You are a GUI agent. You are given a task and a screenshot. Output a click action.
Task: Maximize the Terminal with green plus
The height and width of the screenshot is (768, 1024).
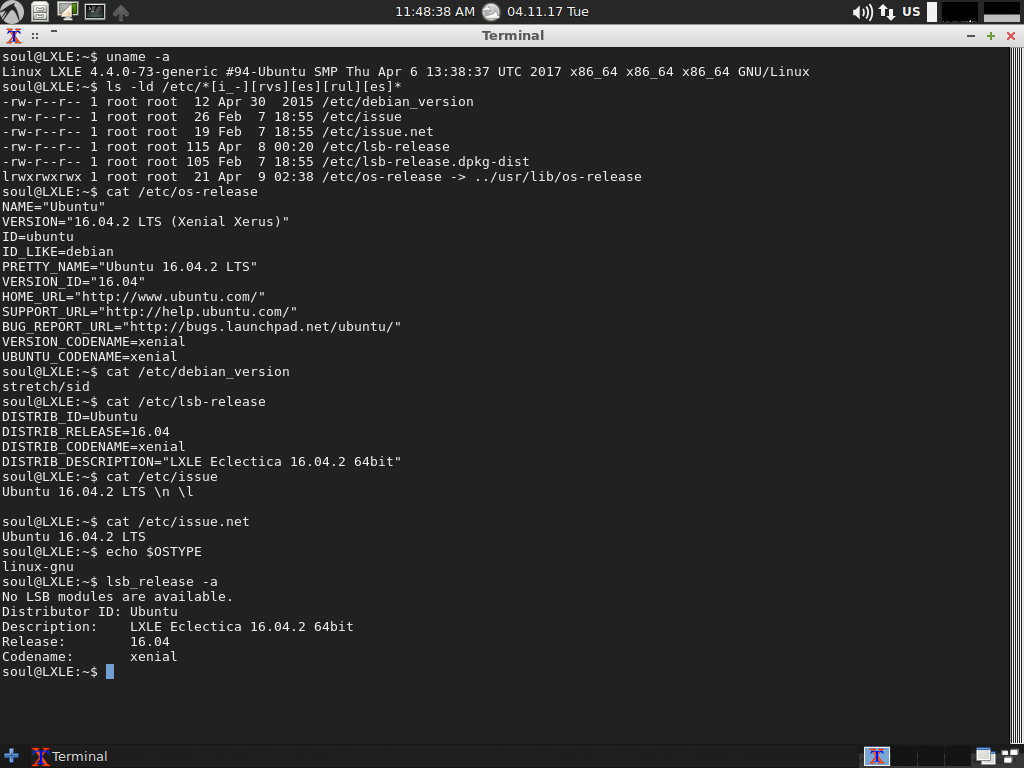pos(991,36)
